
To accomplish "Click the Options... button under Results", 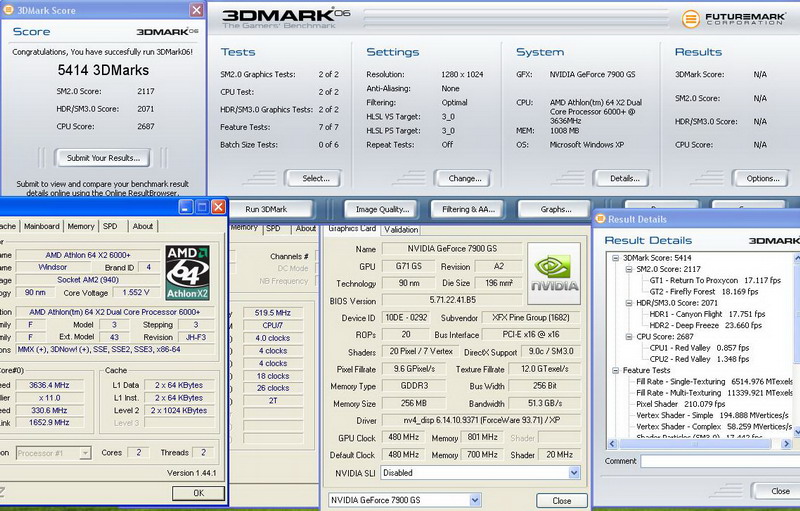I will pyautogui.click(x=762, y=178).
